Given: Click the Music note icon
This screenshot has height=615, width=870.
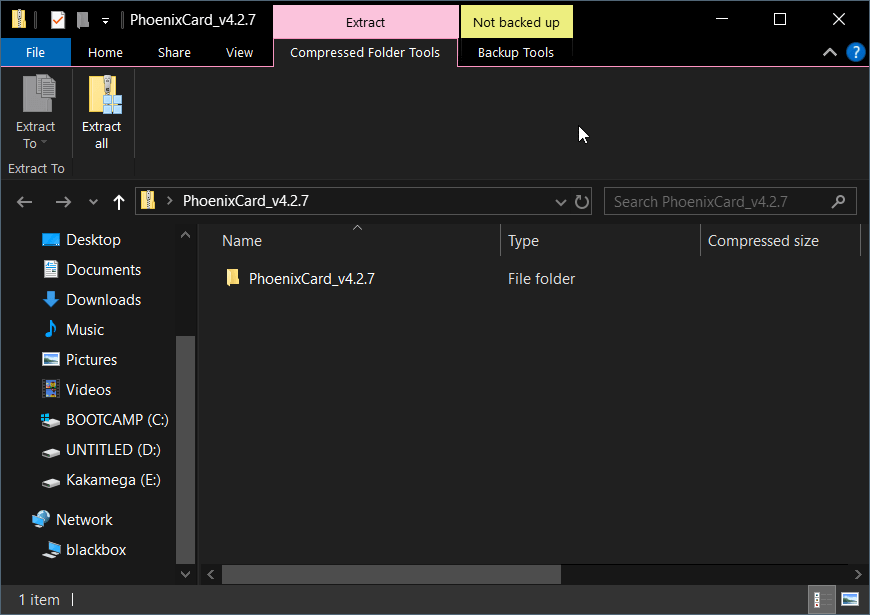Looking at the screenshot, I should point(50,329).
